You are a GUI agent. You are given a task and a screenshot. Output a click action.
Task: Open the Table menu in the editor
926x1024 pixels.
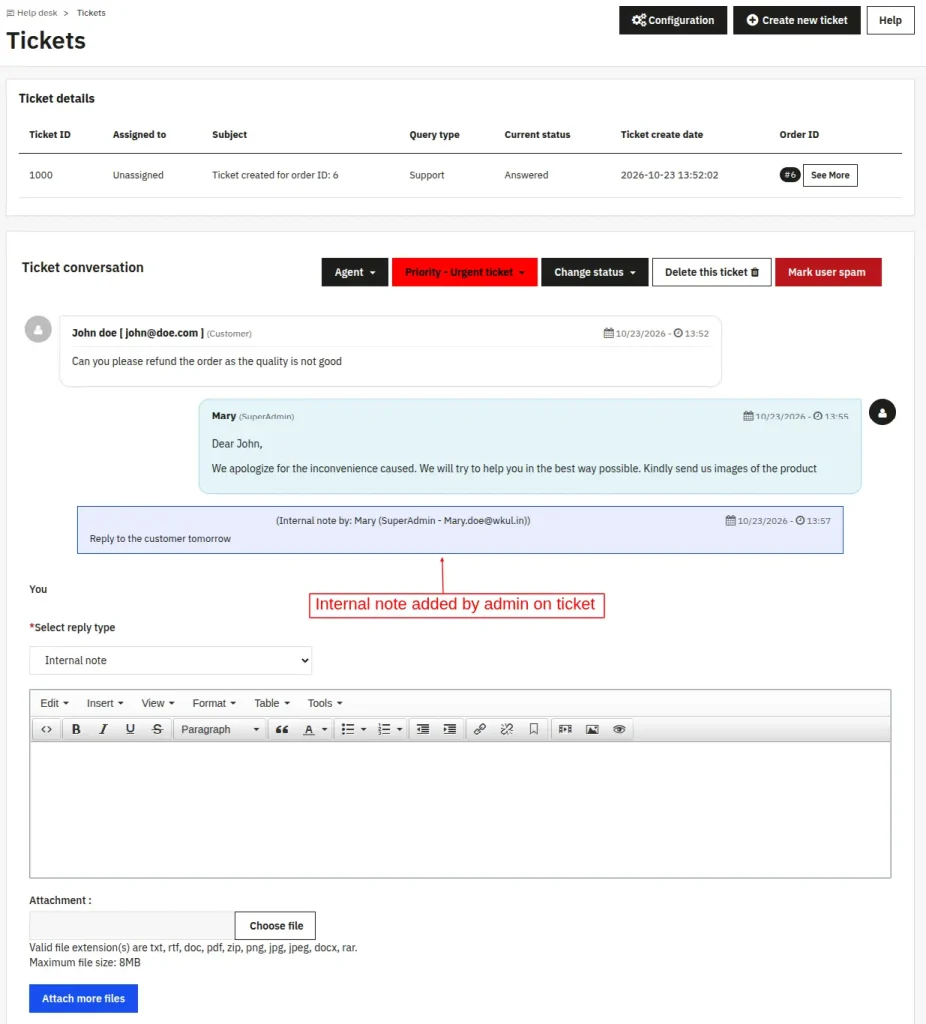[272, 703]
